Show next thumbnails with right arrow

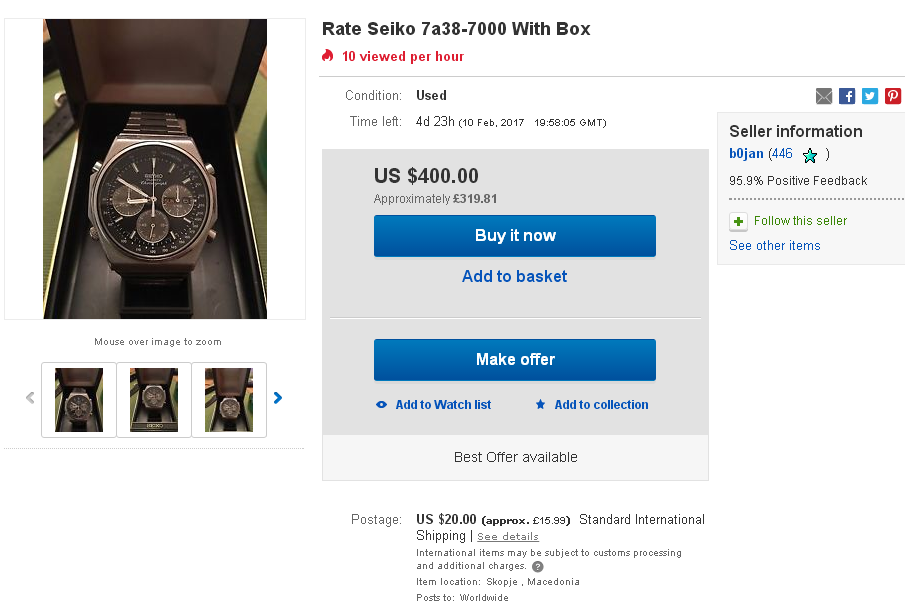coord(278,398)
